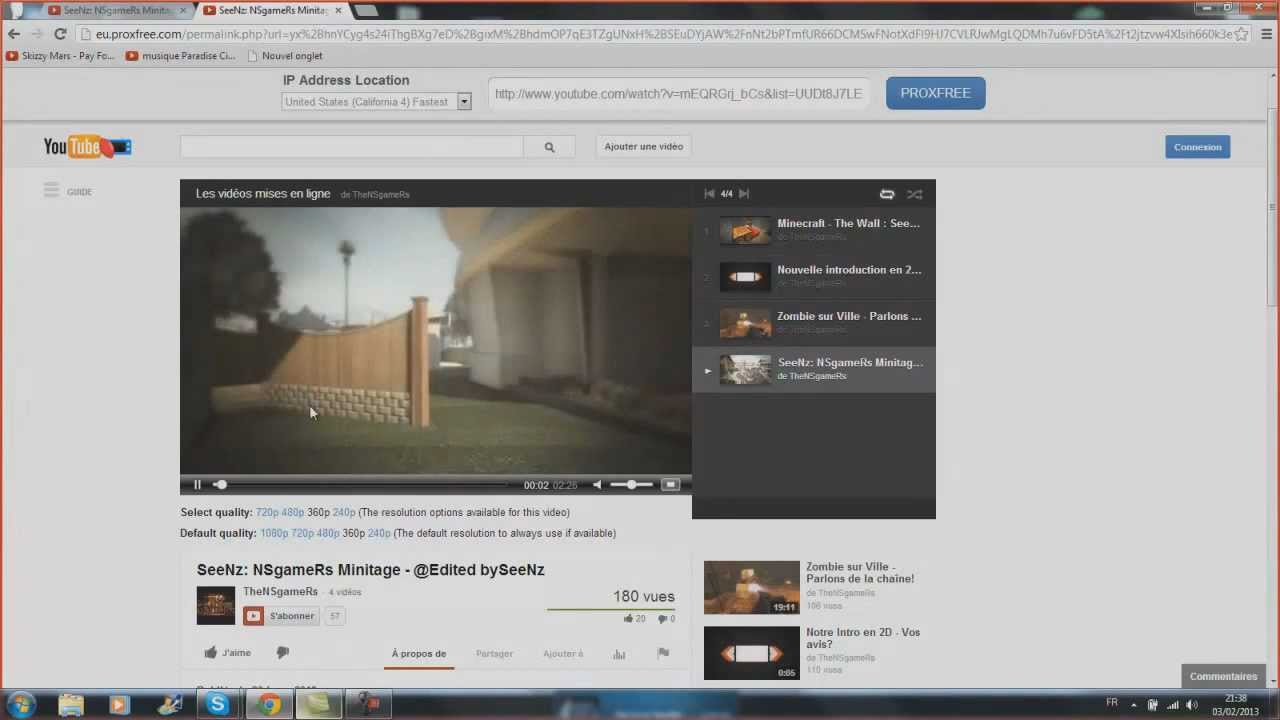Viewport: 1280px width, 720px height.
Task: Click the video progress bar scrubber
Action: pos(220,485)
